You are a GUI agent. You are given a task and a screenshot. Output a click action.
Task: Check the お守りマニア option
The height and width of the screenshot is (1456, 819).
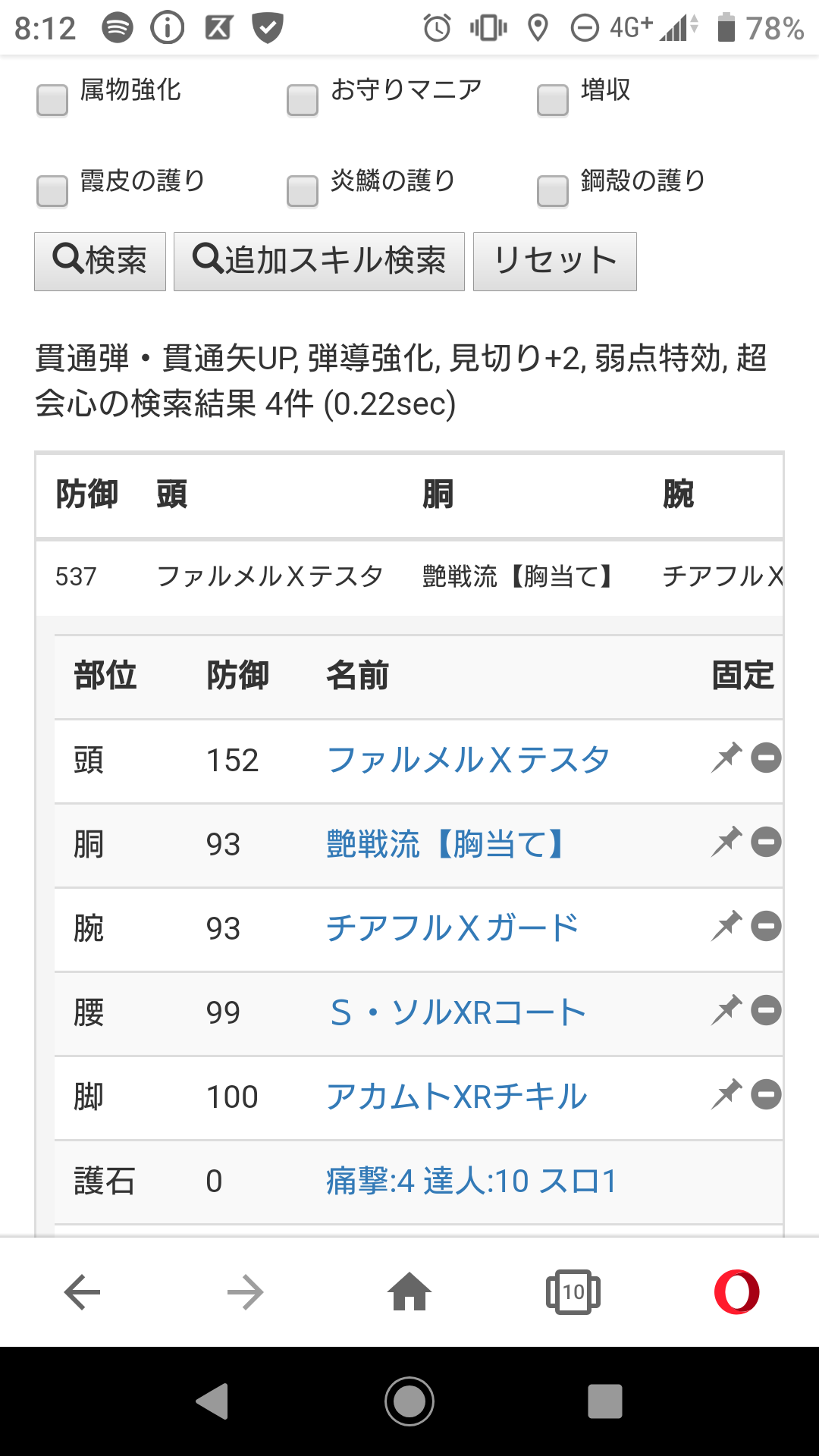pos(303,100)
